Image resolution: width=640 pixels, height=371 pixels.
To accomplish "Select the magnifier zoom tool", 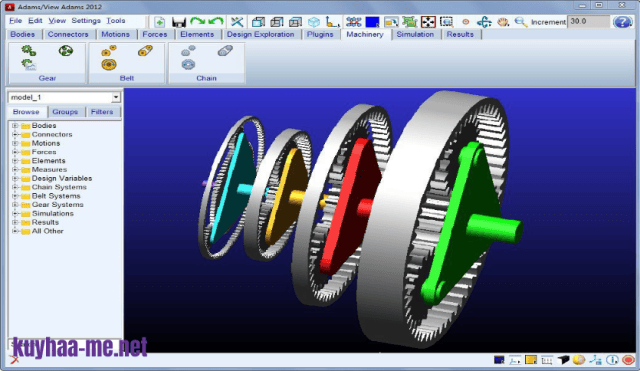I will [x=520, y=22].
